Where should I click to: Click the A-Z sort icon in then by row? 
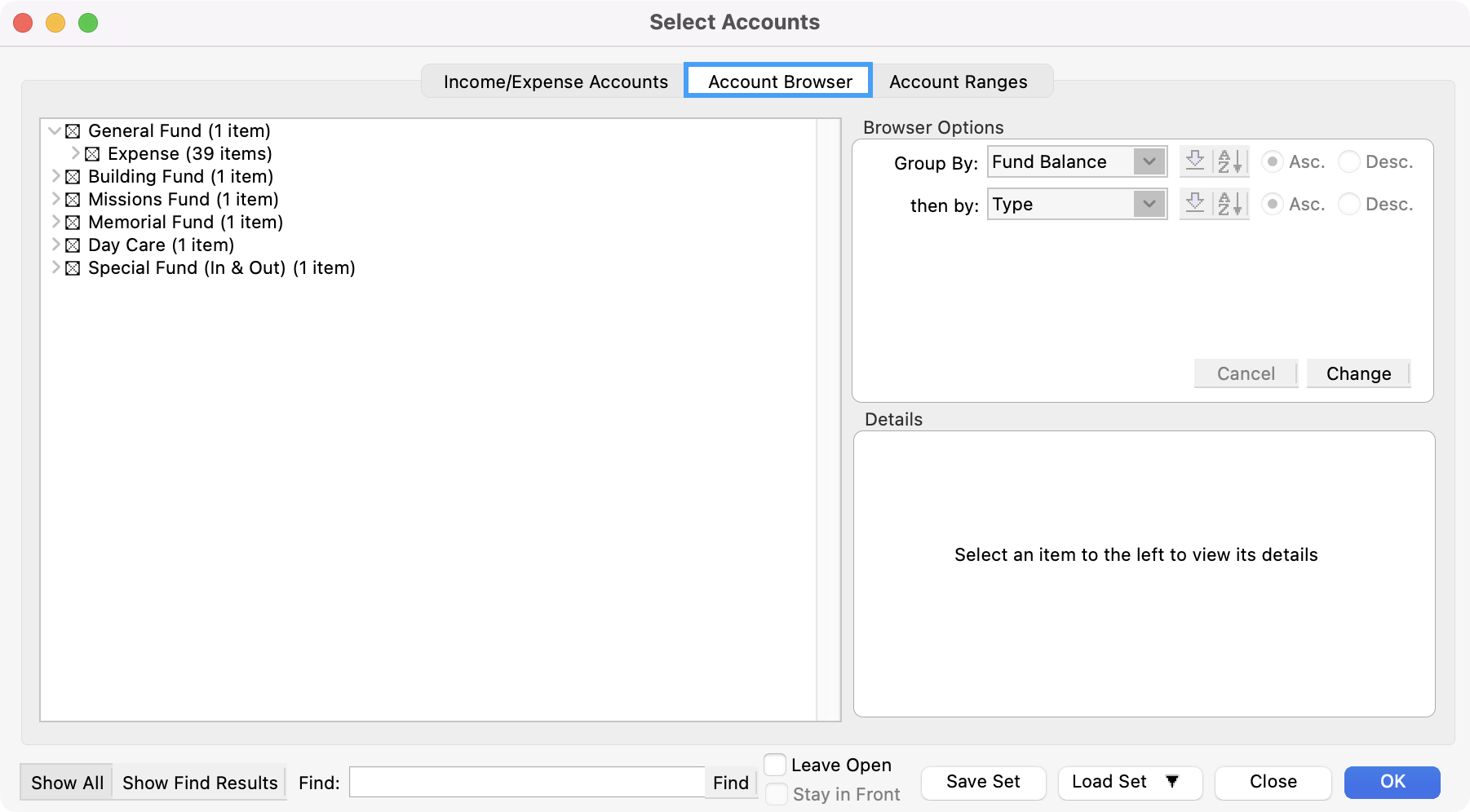tap(1230, 204)
